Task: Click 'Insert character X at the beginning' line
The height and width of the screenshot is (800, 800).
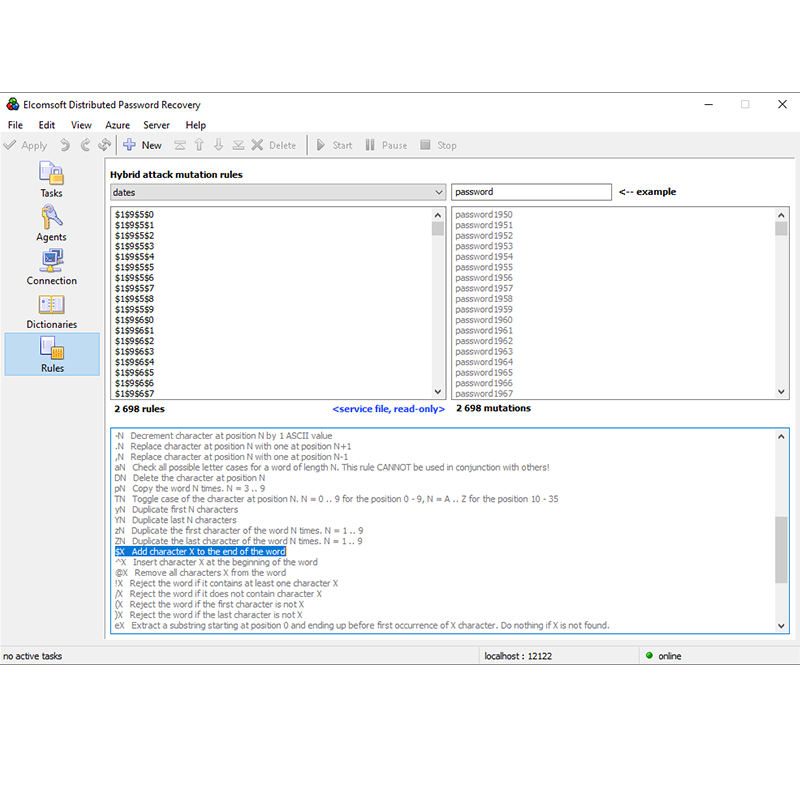Action: tap(216, 562)
